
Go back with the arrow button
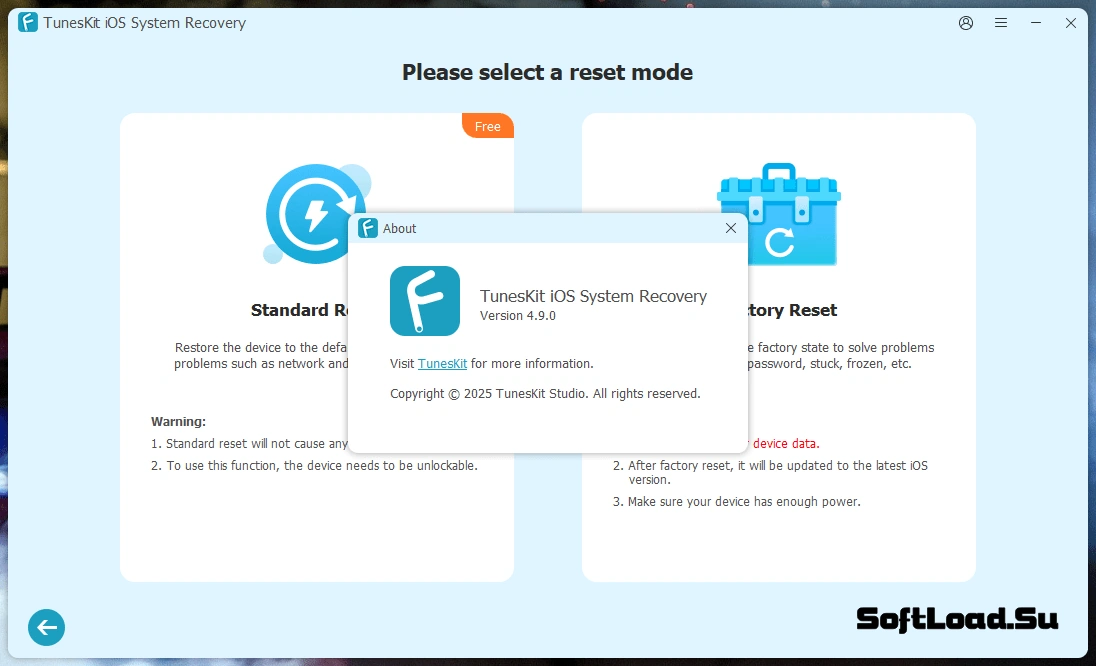click(47, 627)
